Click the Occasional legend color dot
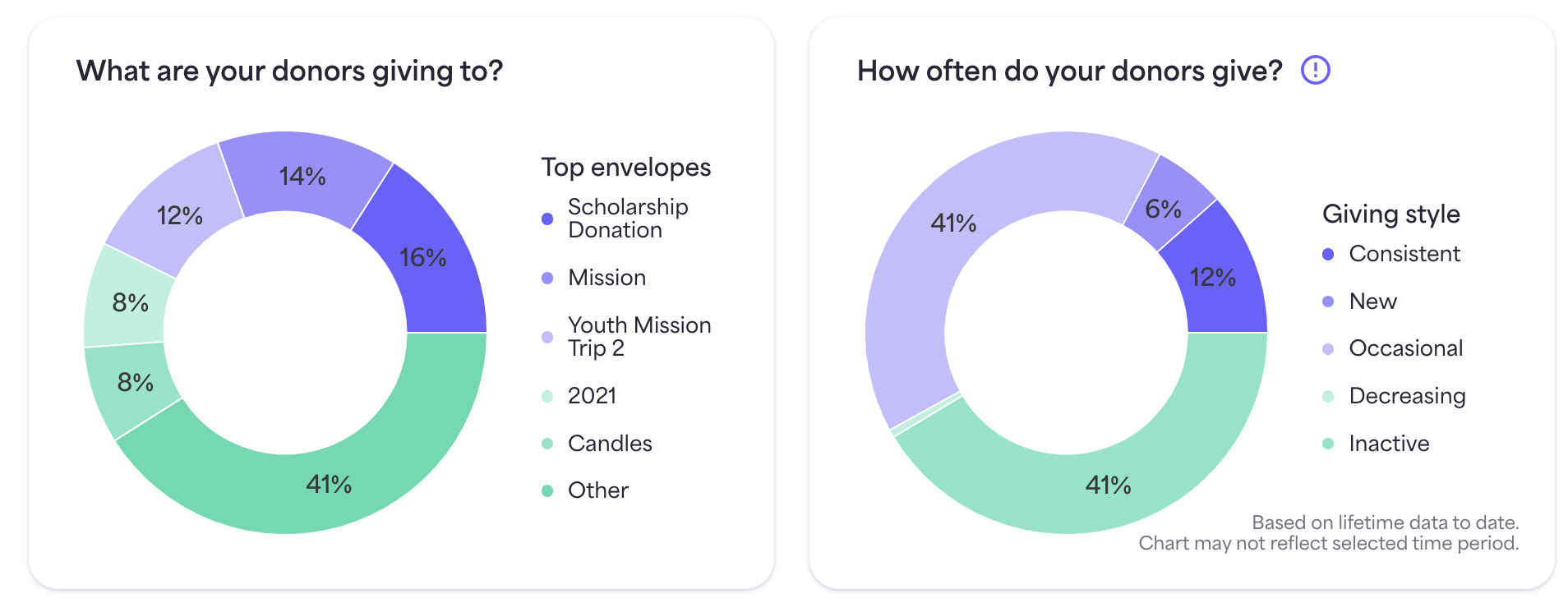Screen dimensions: 1568x603 1328,349
